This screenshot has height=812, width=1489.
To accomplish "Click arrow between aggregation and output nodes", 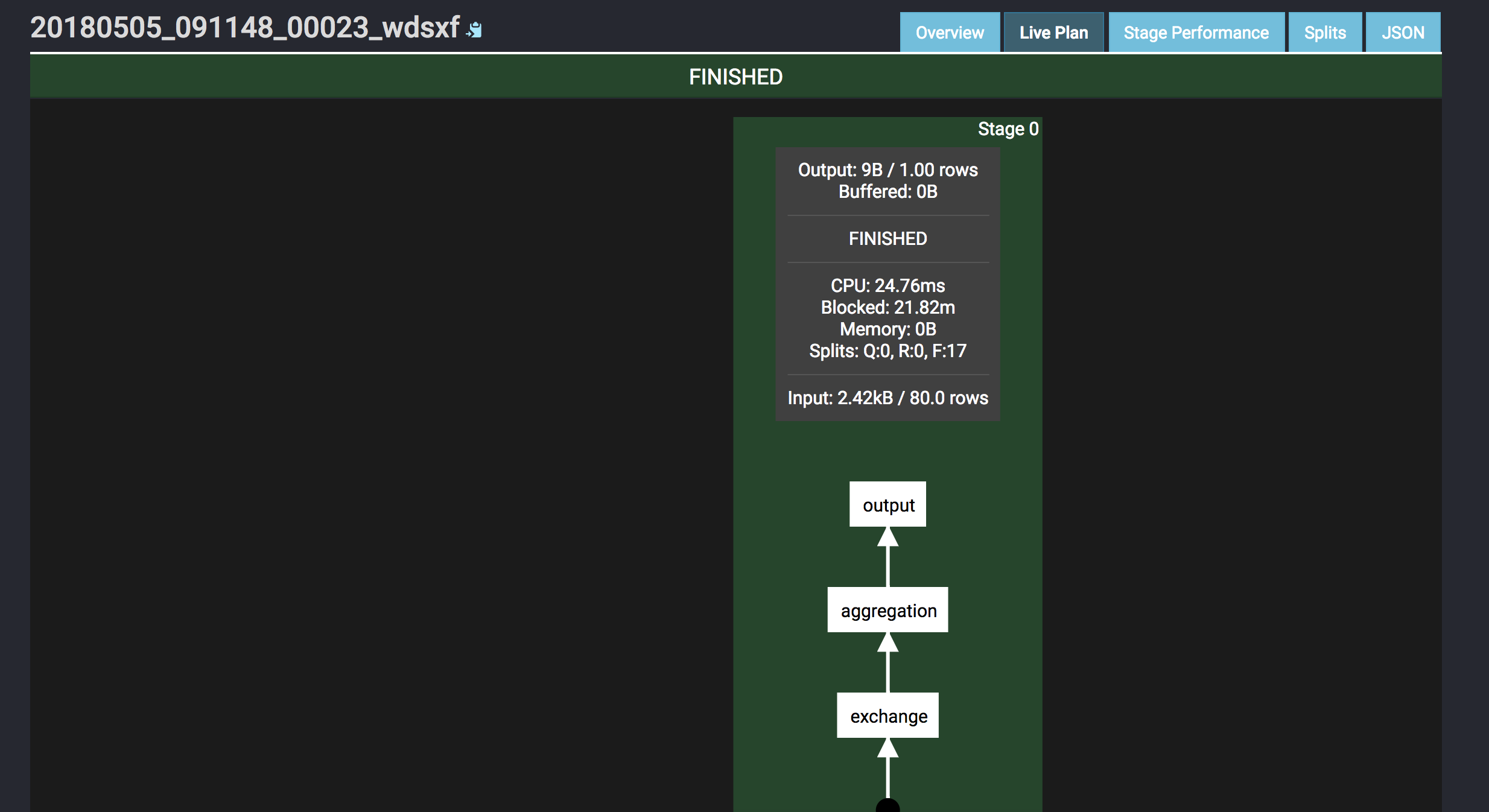I will (887, 557).
